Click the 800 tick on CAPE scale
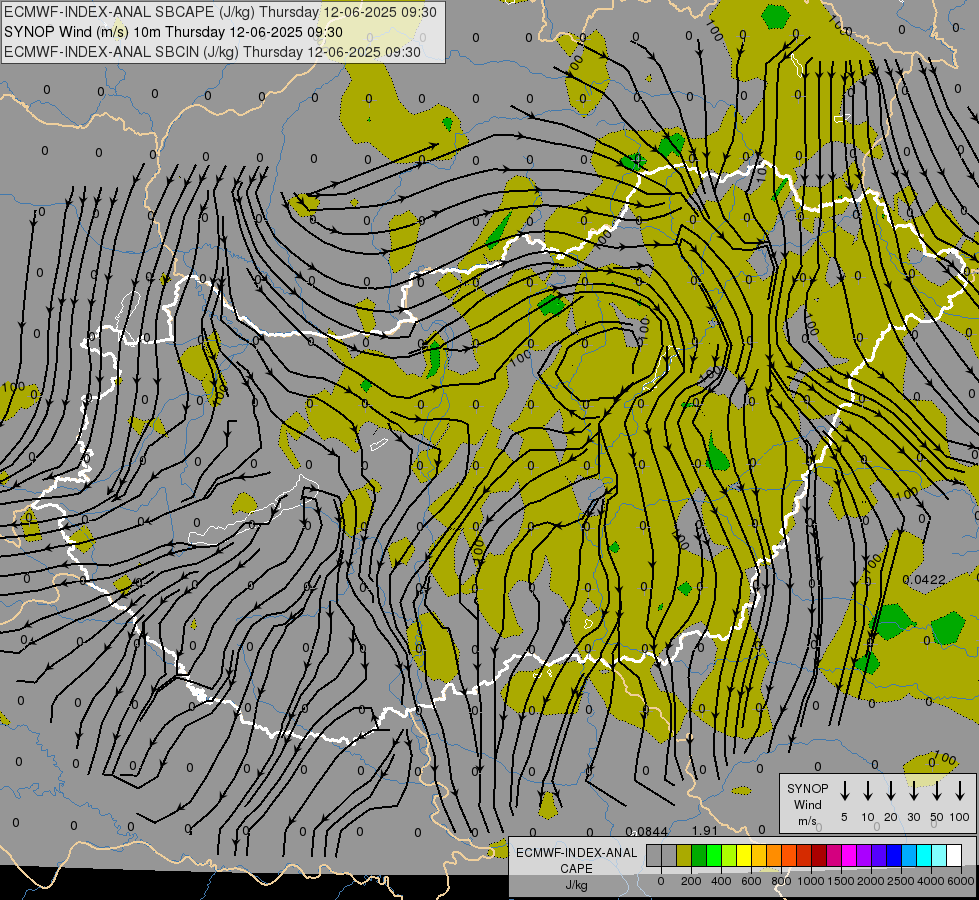 [x=781, y=881]
